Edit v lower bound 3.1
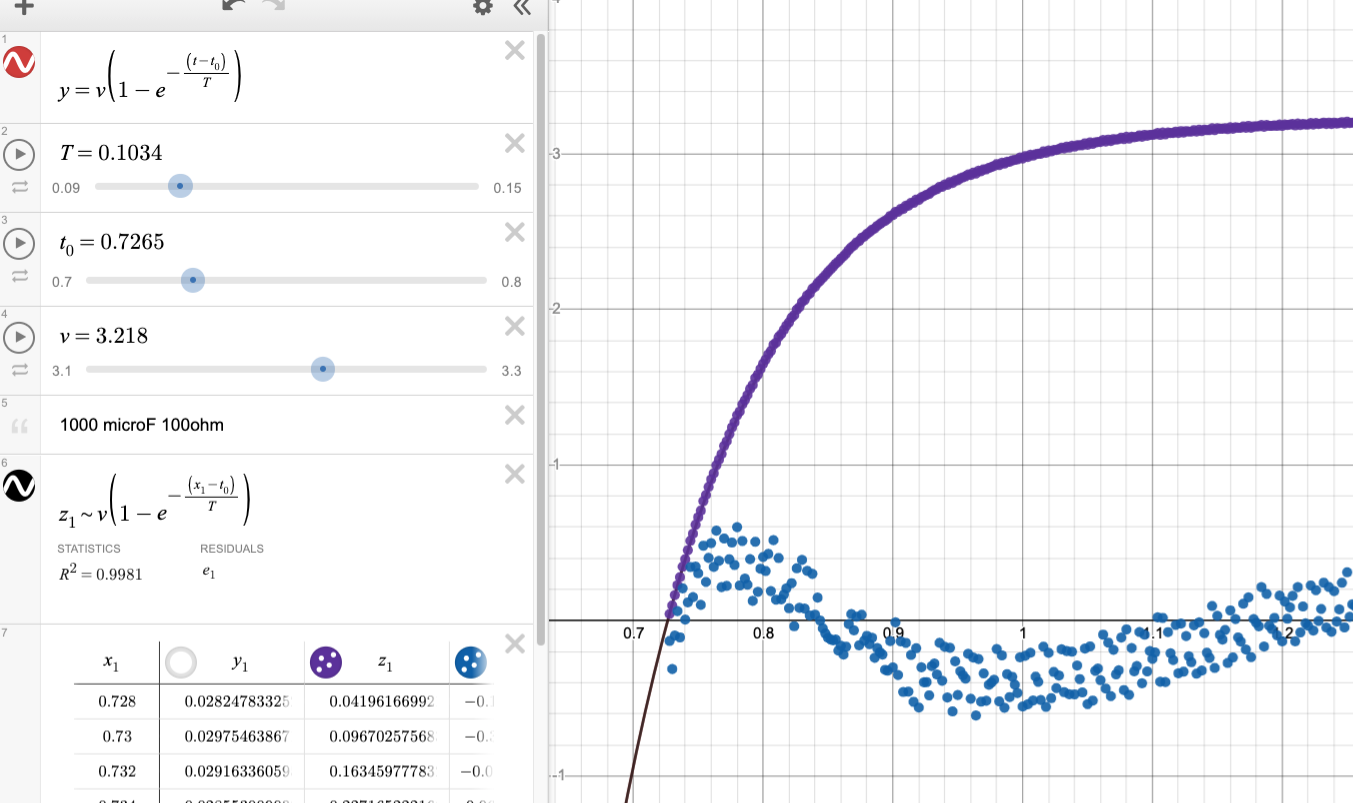 (62, 371)
